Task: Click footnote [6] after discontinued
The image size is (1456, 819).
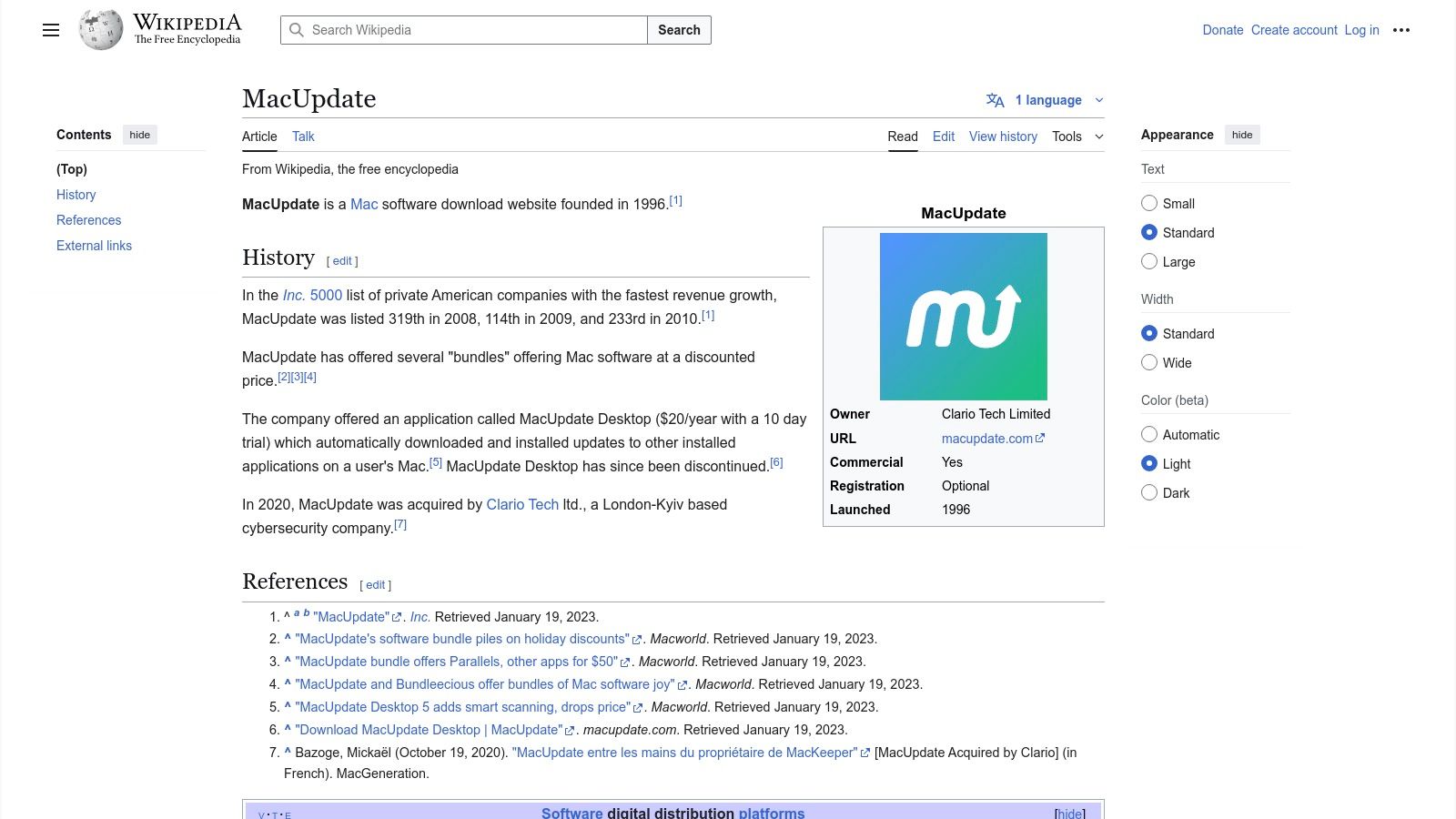Action: click(776, 462)
